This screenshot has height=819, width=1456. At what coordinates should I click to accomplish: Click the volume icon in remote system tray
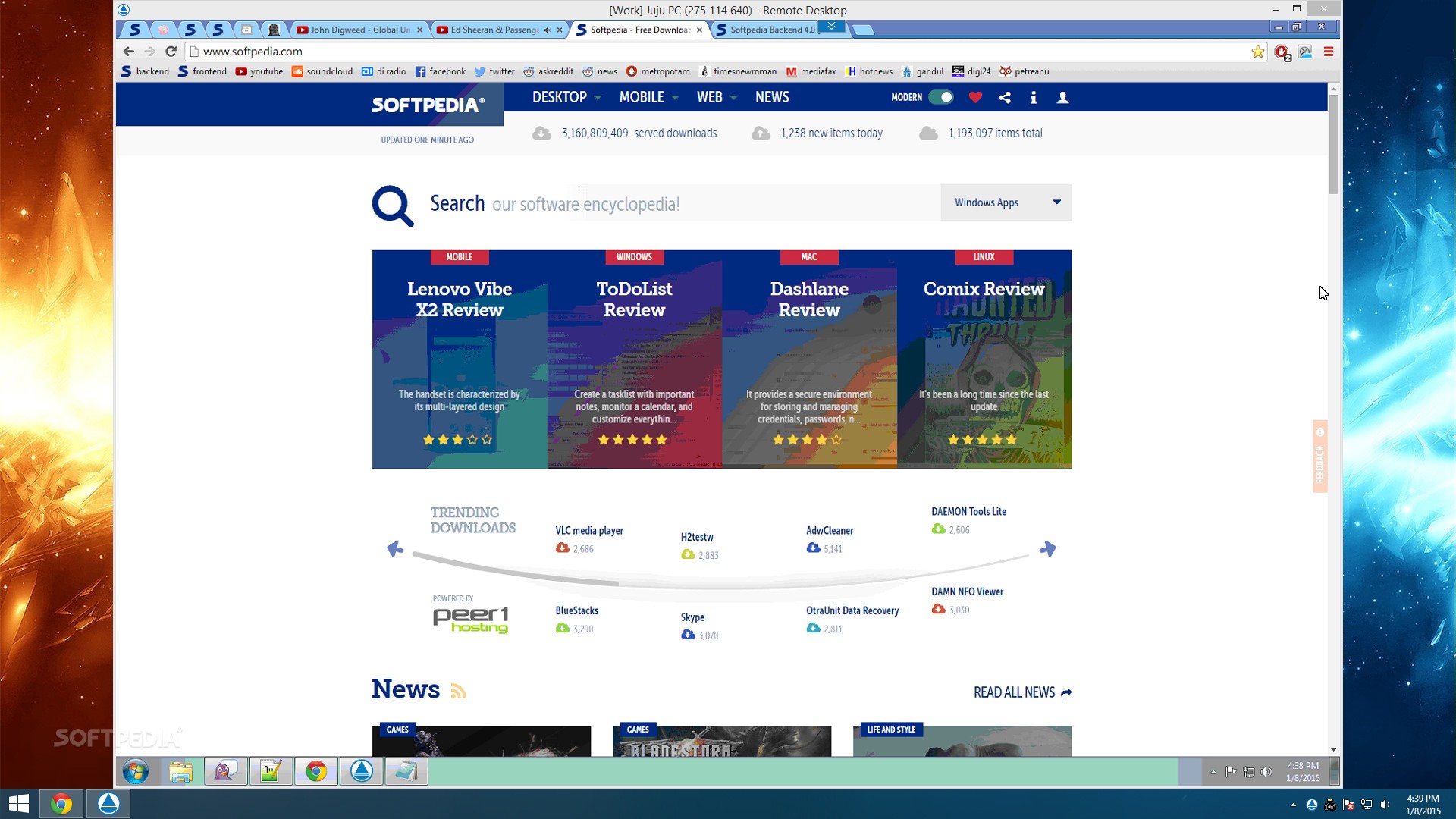pyautogui.click(x=1266, y=772)
